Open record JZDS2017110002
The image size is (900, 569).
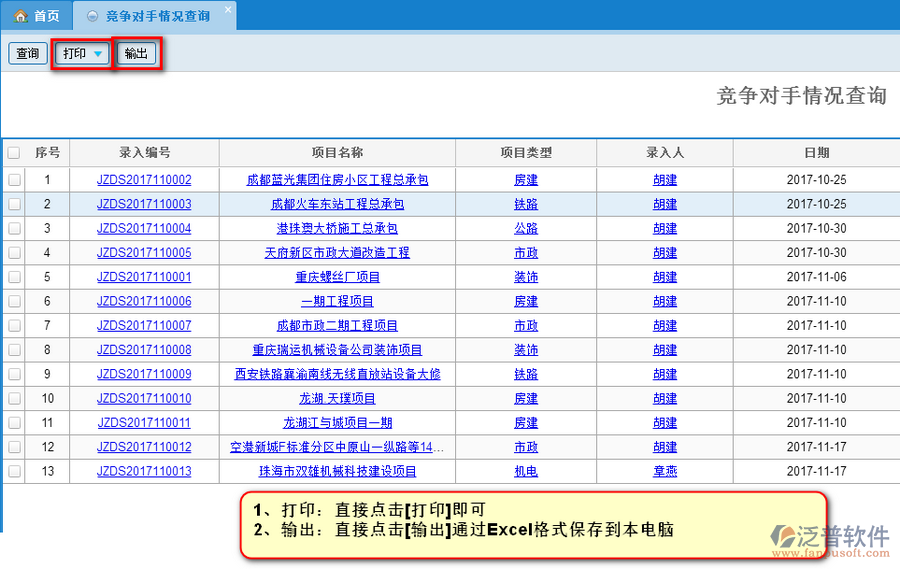[x=144, y=180]
